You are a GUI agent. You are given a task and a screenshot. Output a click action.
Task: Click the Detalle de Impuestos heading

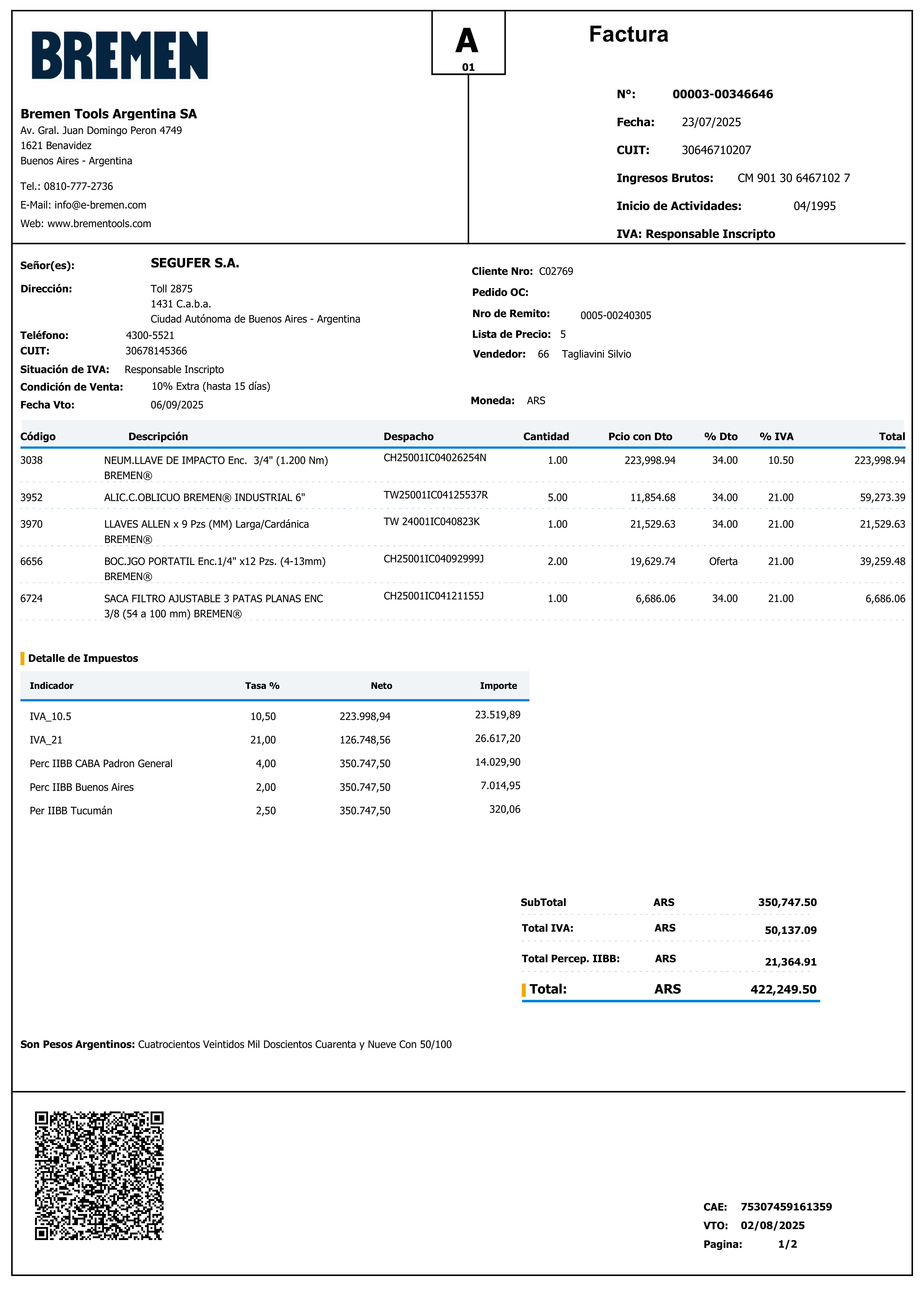click(x=83, y=658)
